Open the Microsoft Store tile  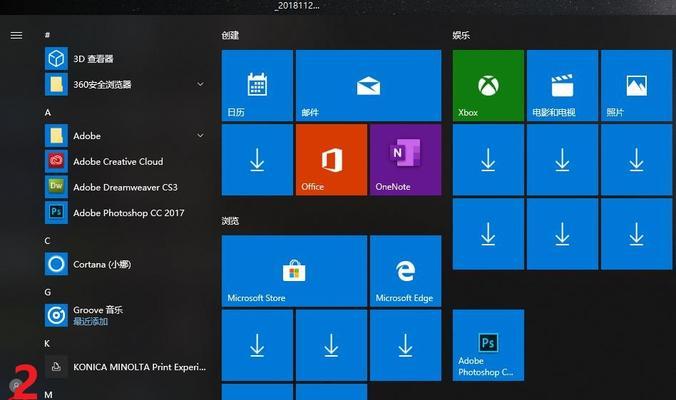[x=294, y=271]
